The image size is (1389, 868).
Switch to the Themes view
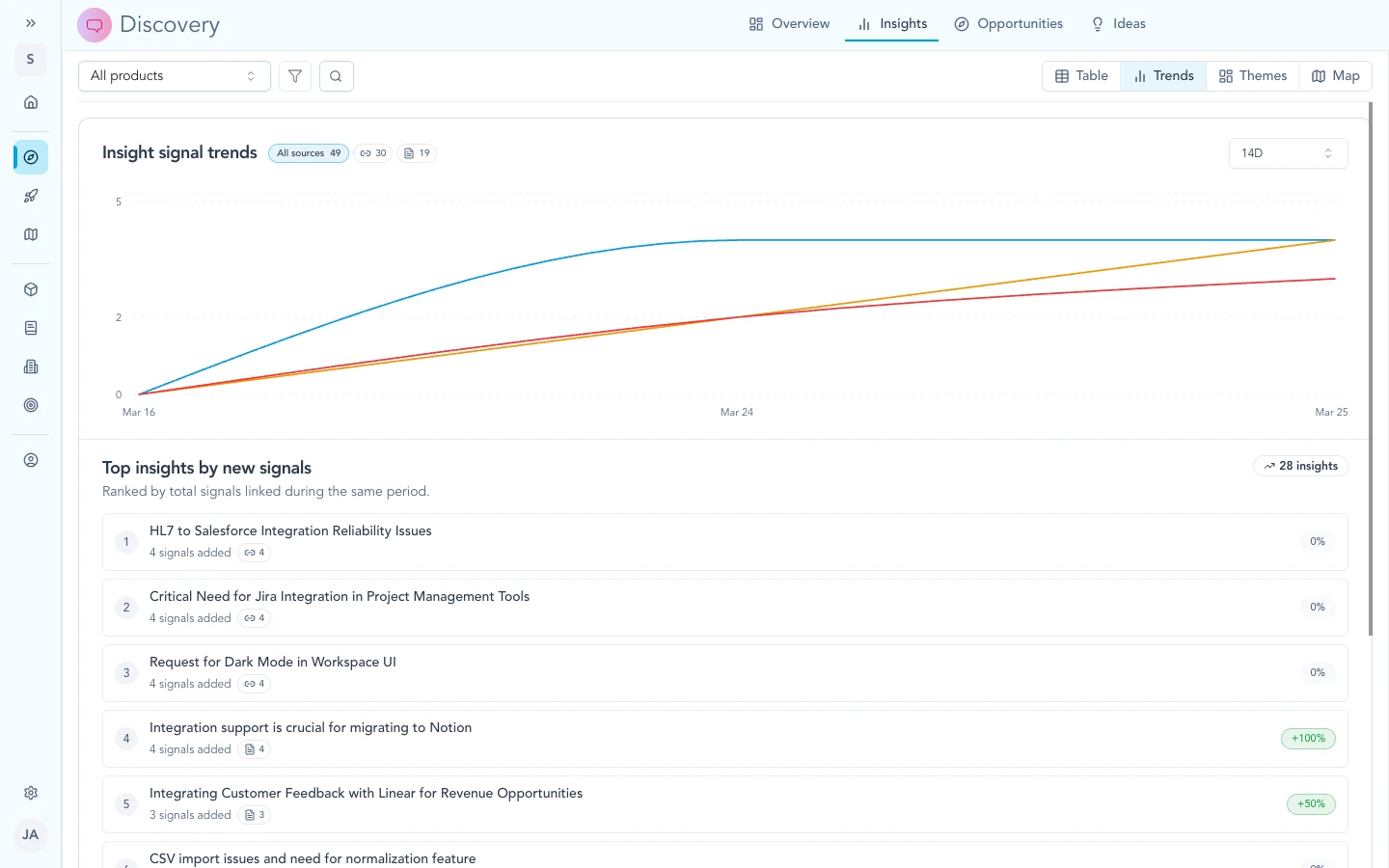pyautogui.click(x=1252, y=75)
